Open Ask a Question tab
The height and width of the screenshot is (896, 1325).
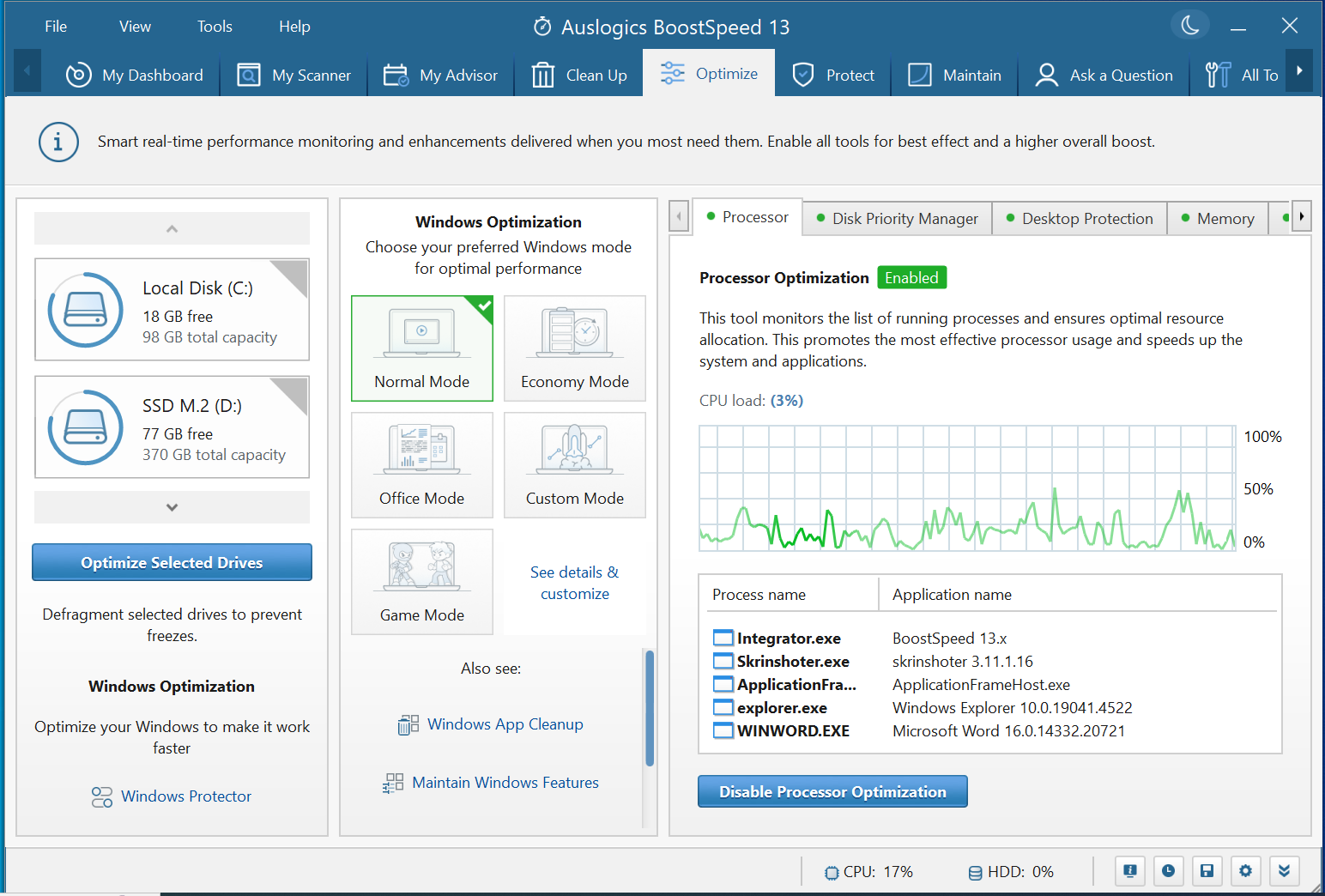click(1104, 76)
